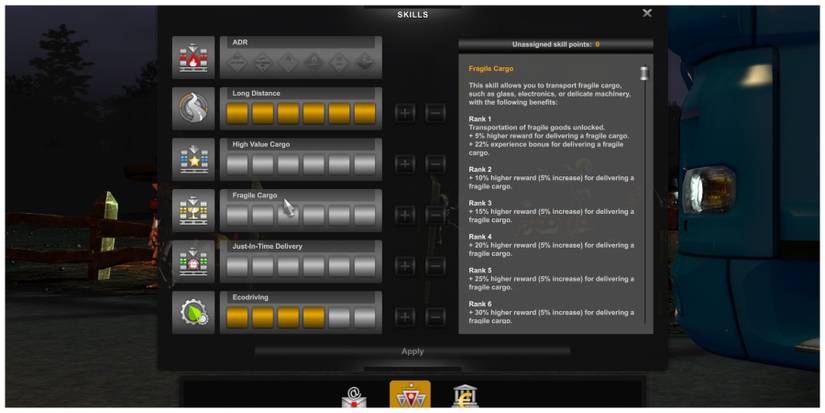Select the Fragile Cargo skill icon
The width and height of the screenshot is (825, 413).
click(193, 210)
